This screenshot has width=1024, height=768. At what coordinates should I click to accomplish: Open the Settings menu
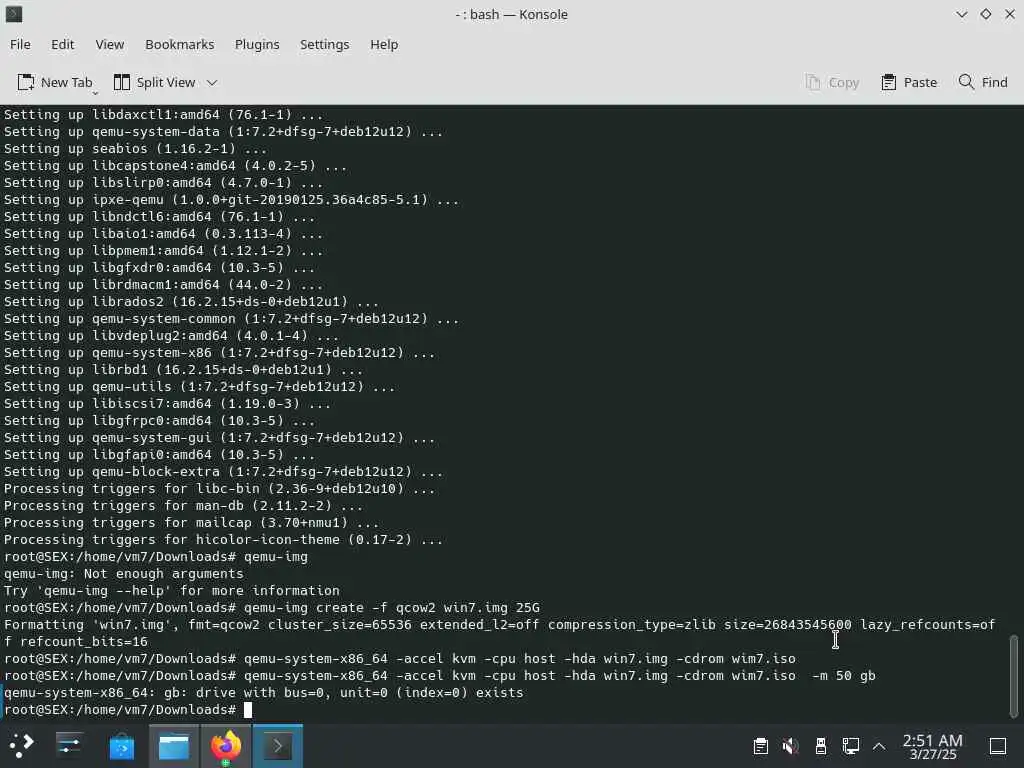(x=325, y=44)
